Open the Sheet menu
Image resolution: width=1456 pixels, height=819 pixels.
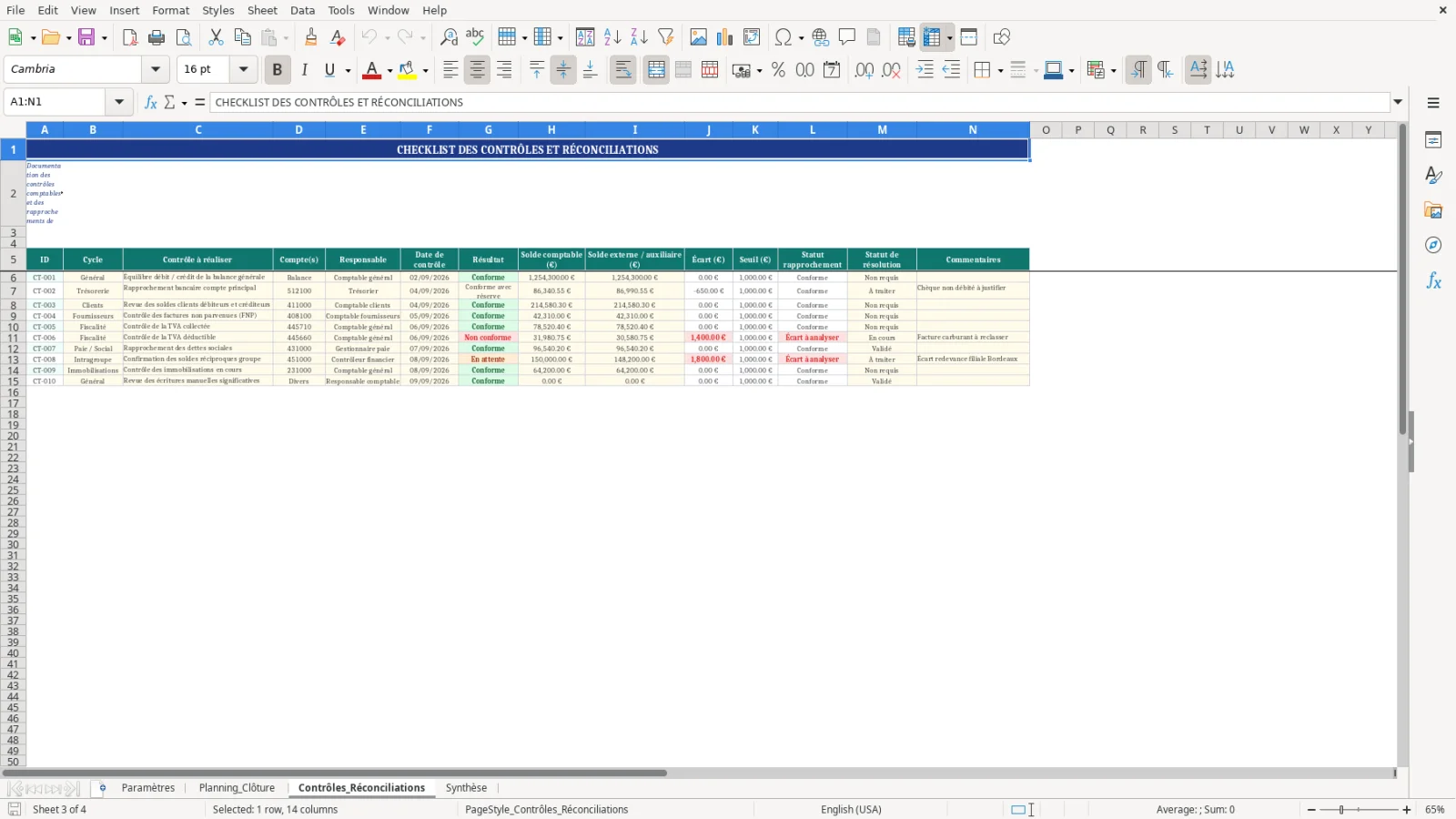pyautogui.click(x=262, y=10)
